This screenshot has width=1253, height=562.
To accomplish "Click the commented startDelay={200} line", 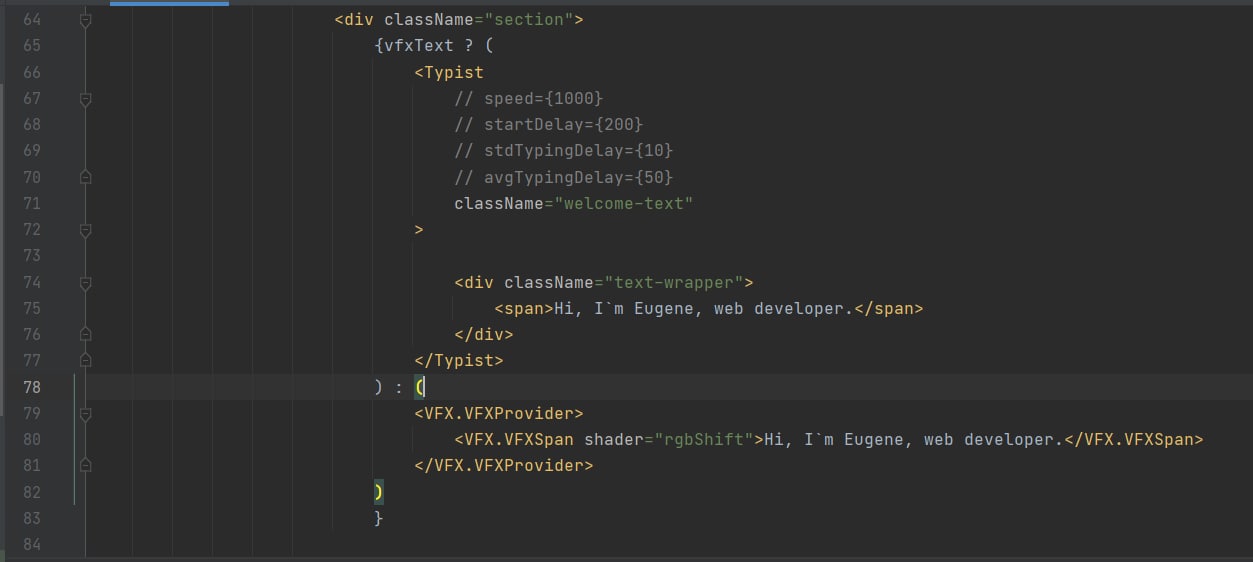I will [x=549, y=125].
